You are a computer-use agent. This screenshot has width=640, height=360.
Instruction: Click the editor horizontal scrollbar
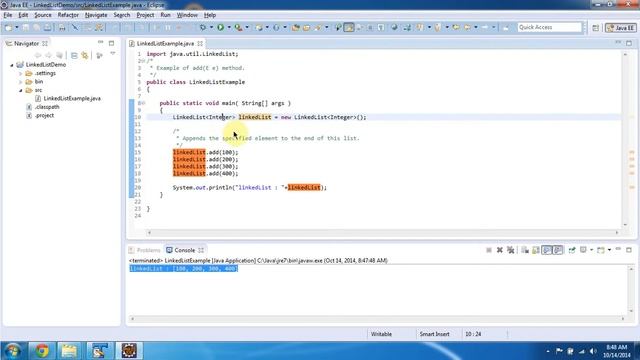coord(383,233)
